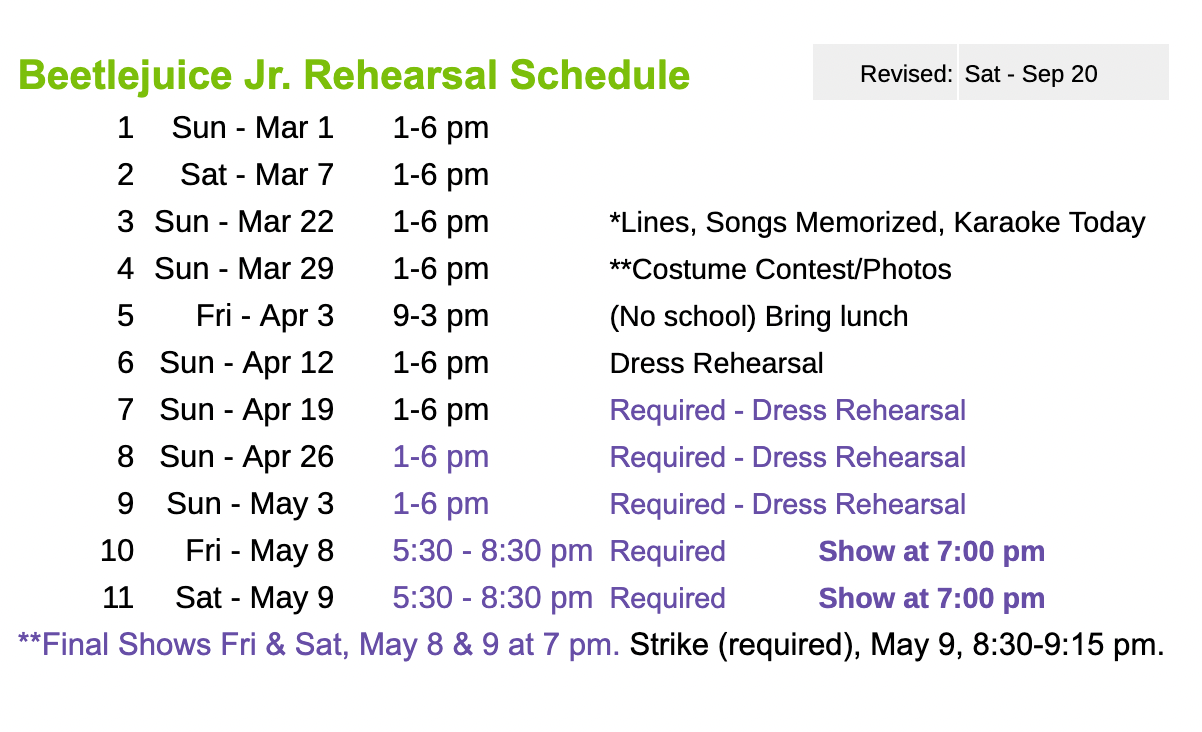Select the Sun - Apr 26 date cell

[246, 457]
